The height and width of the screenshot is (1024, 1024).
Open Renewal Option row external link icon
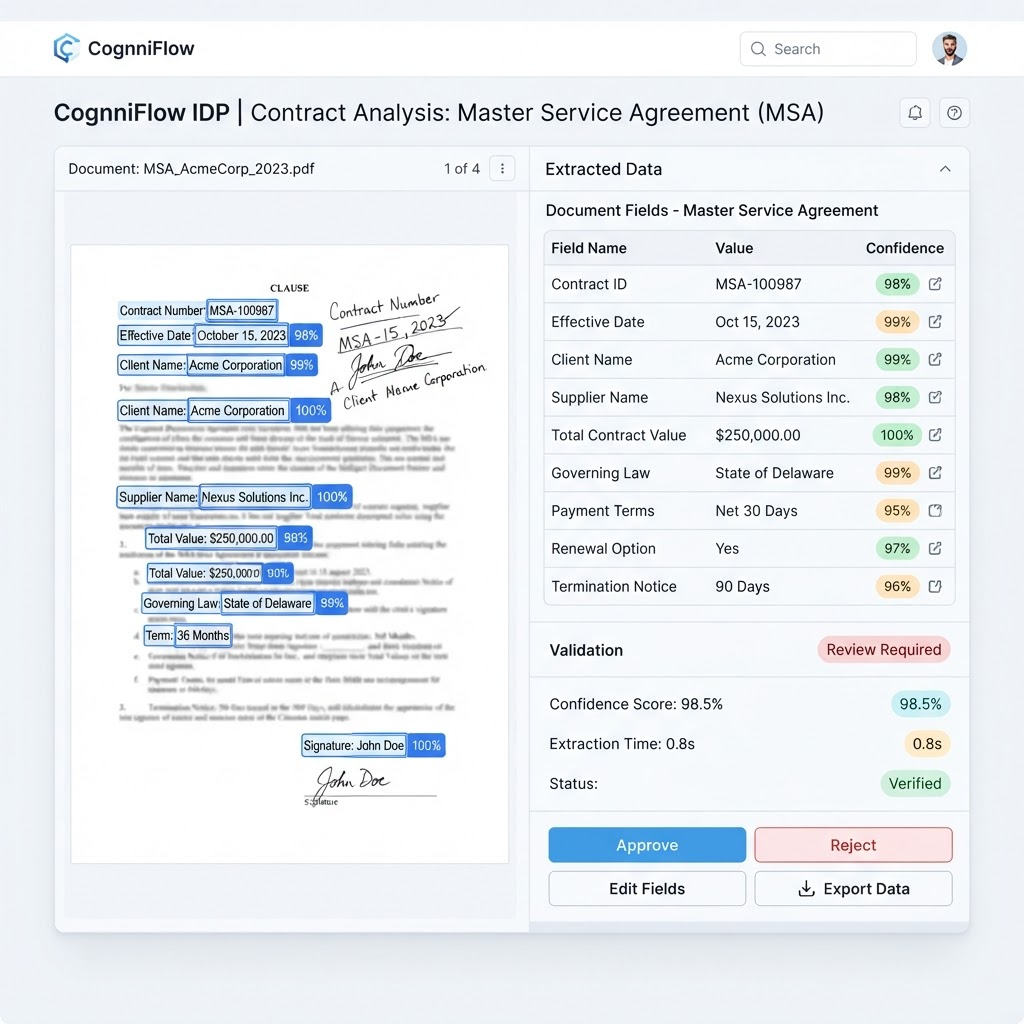click(935, 549)
